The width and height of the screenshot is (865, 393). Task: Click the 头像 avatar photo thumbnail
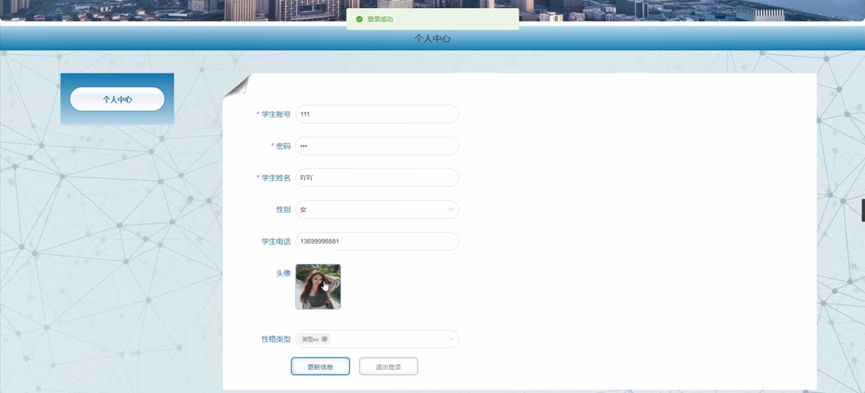tap(318, 286)
